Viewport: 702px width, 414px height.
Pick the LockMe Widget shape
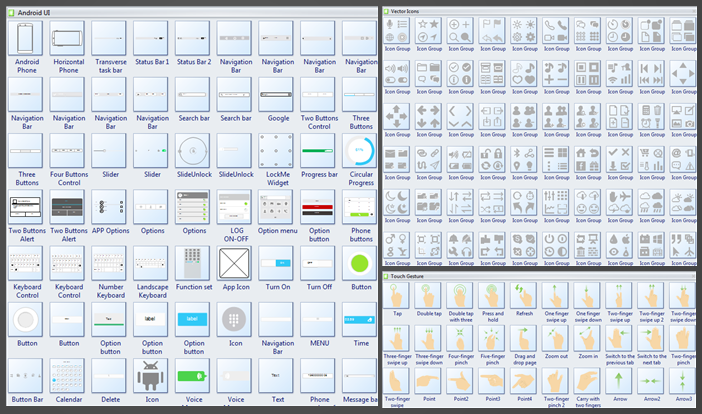(x=277, y=151)
